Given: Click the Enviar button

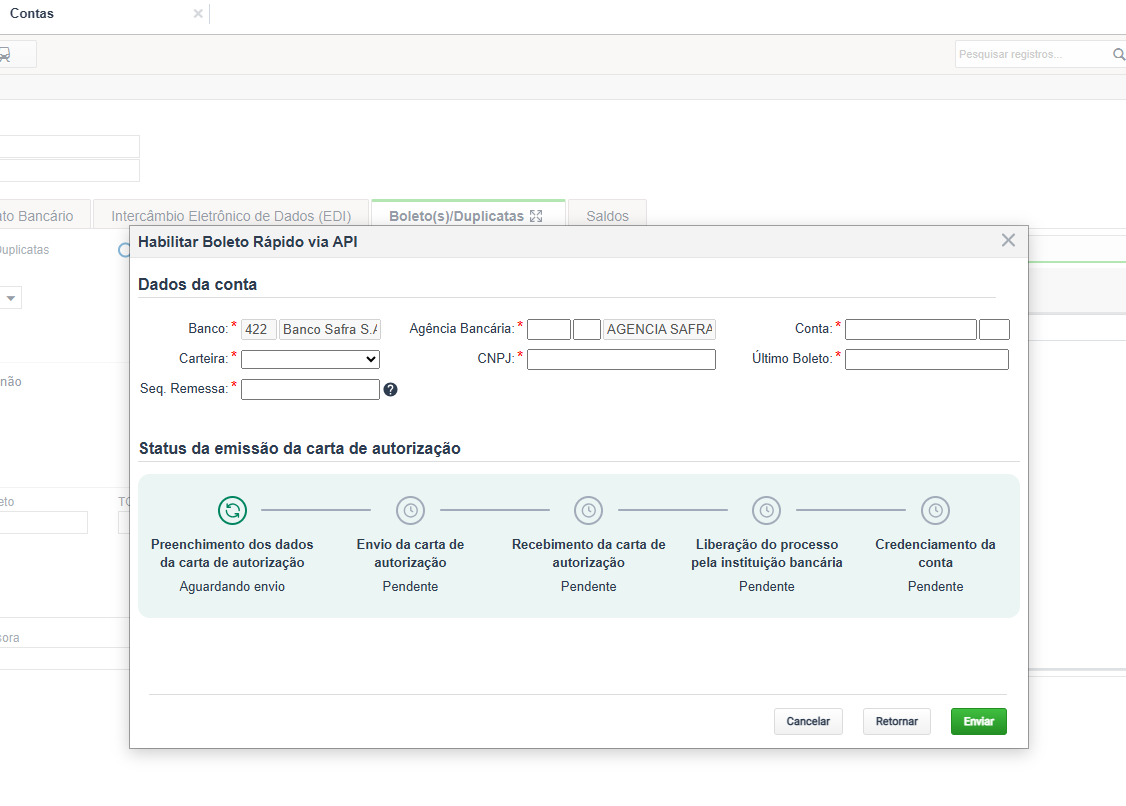Looking at the screenshot, I should [x=979, y=721].
